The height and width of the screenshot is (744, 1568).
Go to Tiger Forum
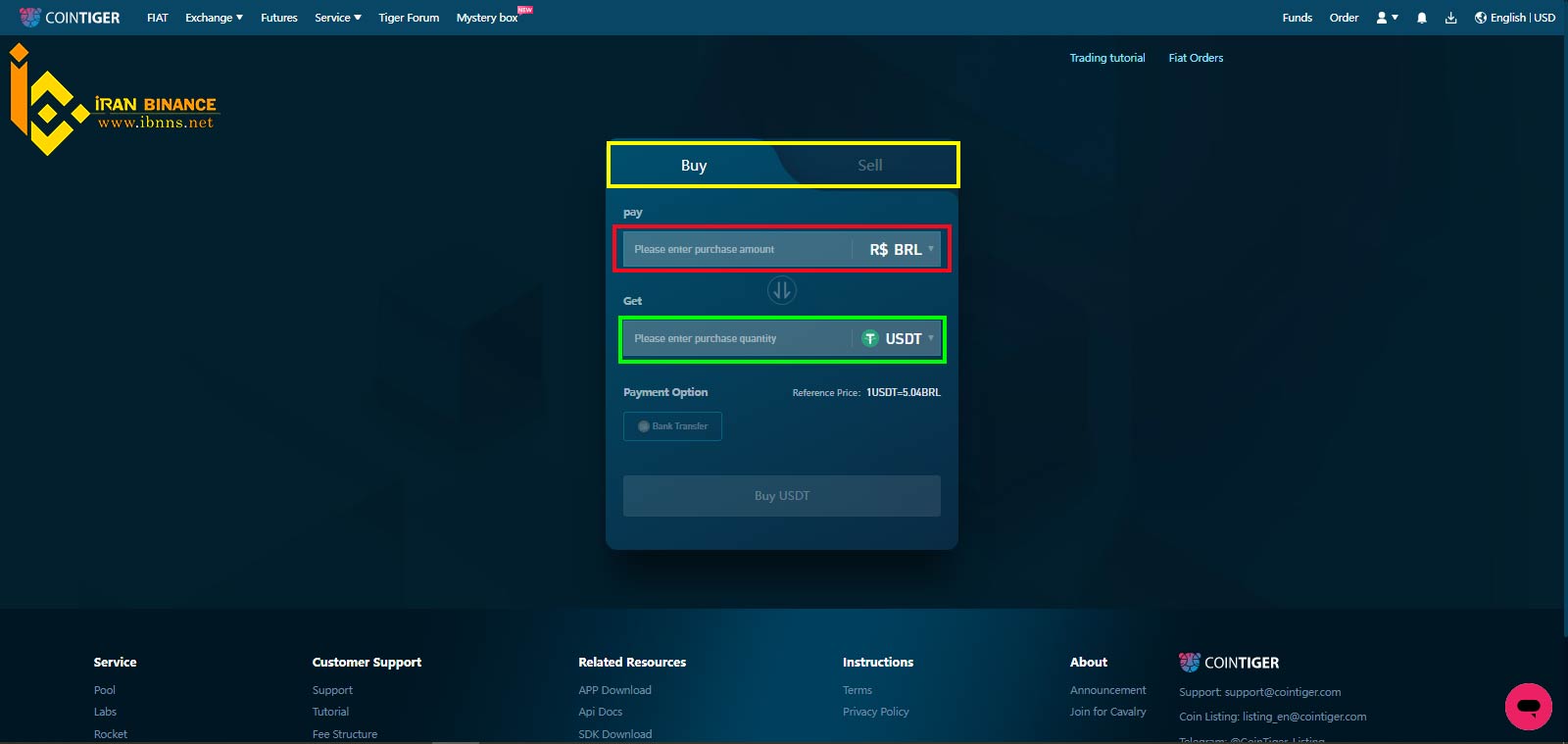pyautogui.click(x=409, y=18)
